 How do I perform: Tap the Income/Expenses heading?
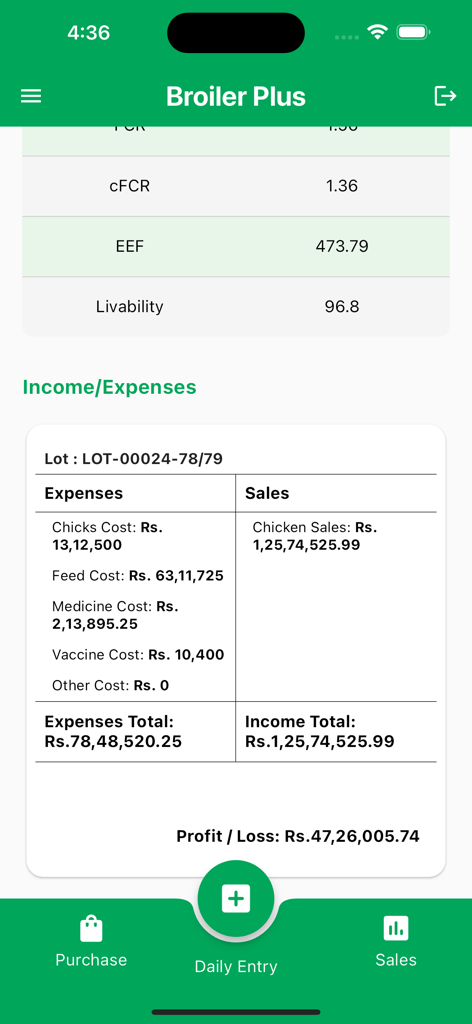(109, 387)
